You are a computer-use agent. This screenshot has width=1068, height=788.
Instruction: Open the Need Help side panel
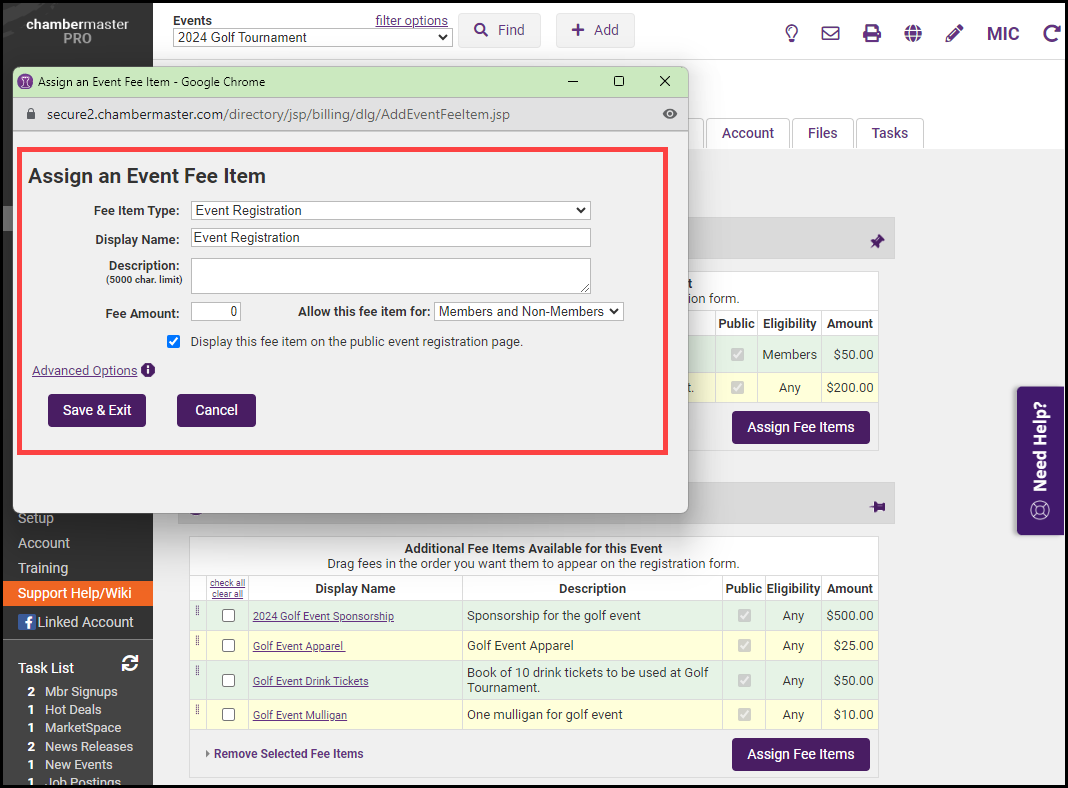click(x=1040, y=460)
